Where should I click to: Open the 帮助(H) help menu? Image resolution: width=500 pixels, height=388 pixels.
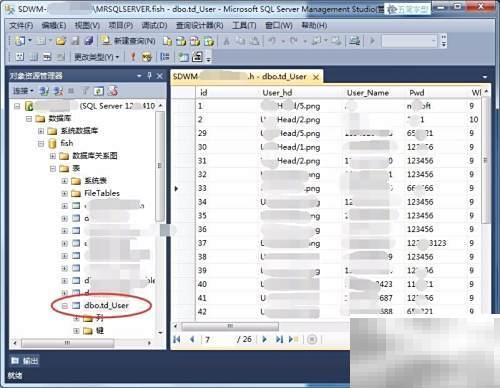[314, 25]
